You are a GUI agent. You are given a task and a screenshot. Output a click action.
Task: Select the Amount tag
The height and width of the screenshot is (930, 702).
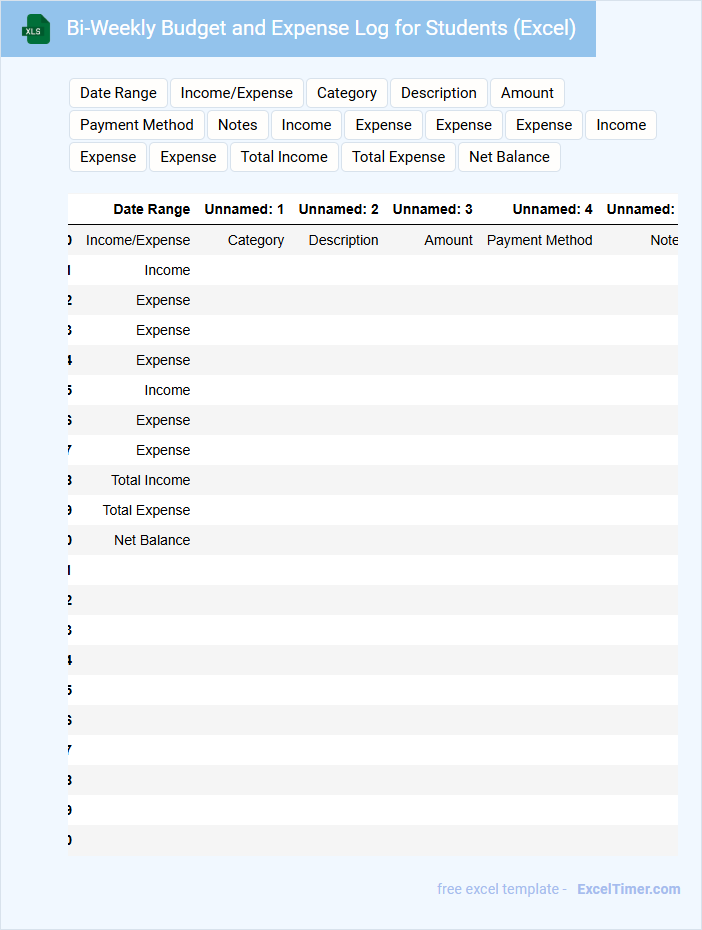[527, 93]
